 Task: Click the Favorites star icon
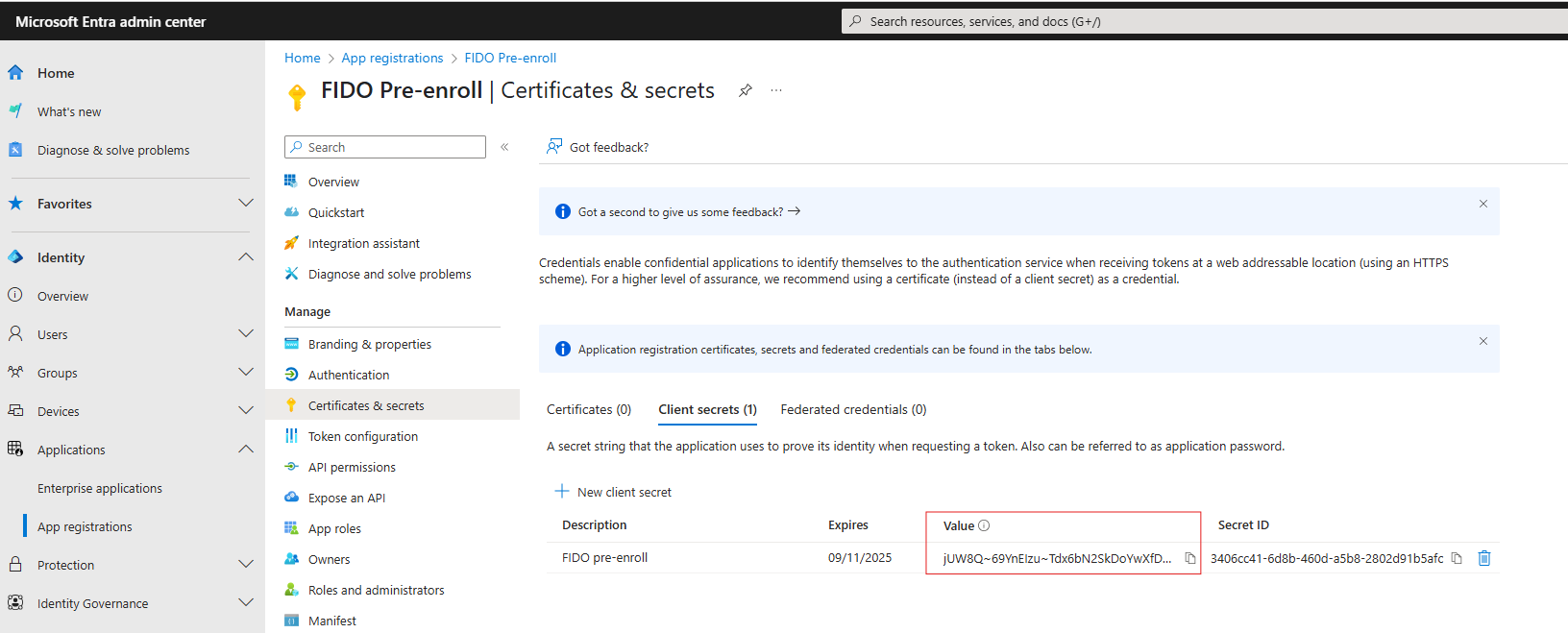tap(15, 203)
